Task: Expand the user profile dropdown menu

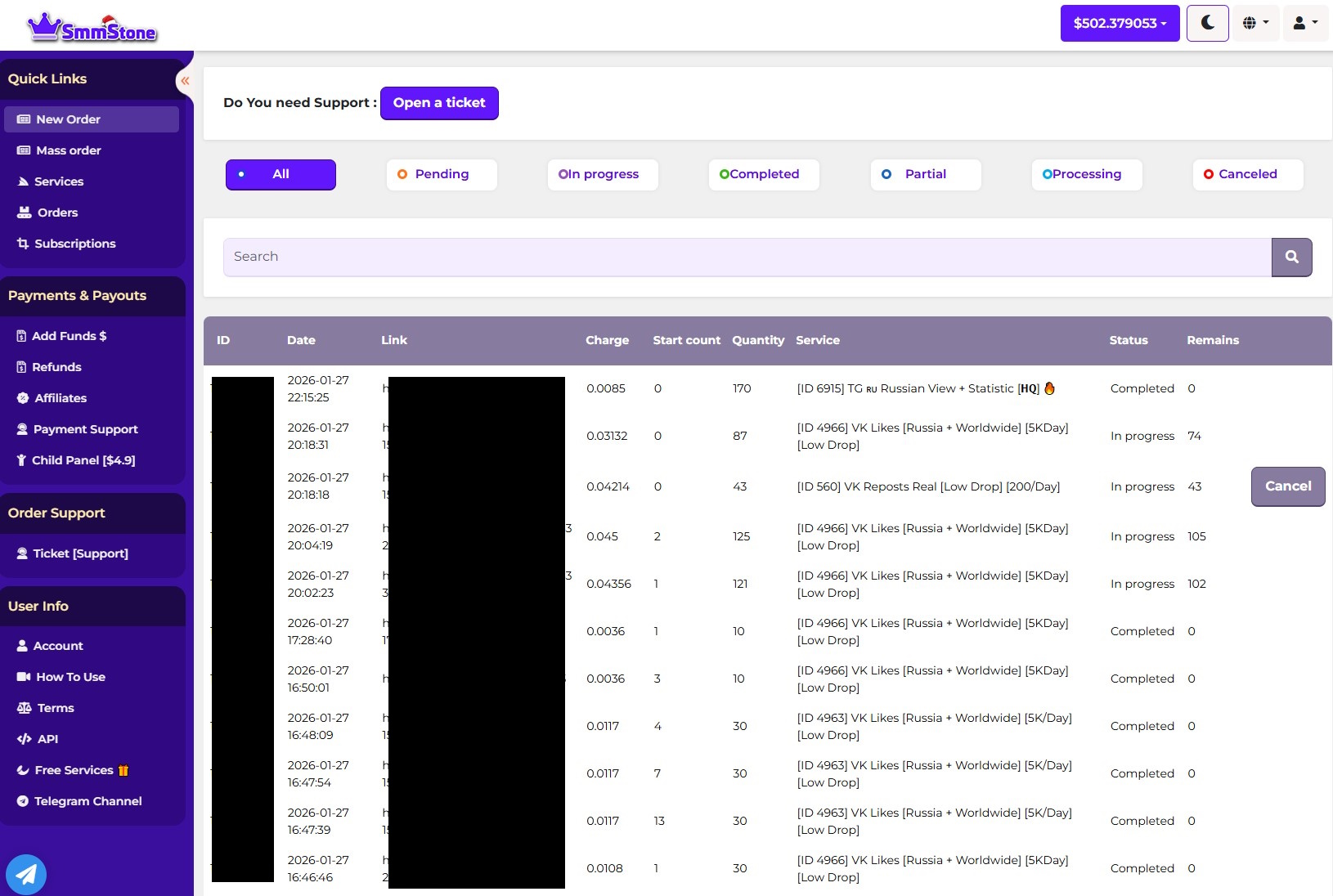Action: click(1304, 23)
